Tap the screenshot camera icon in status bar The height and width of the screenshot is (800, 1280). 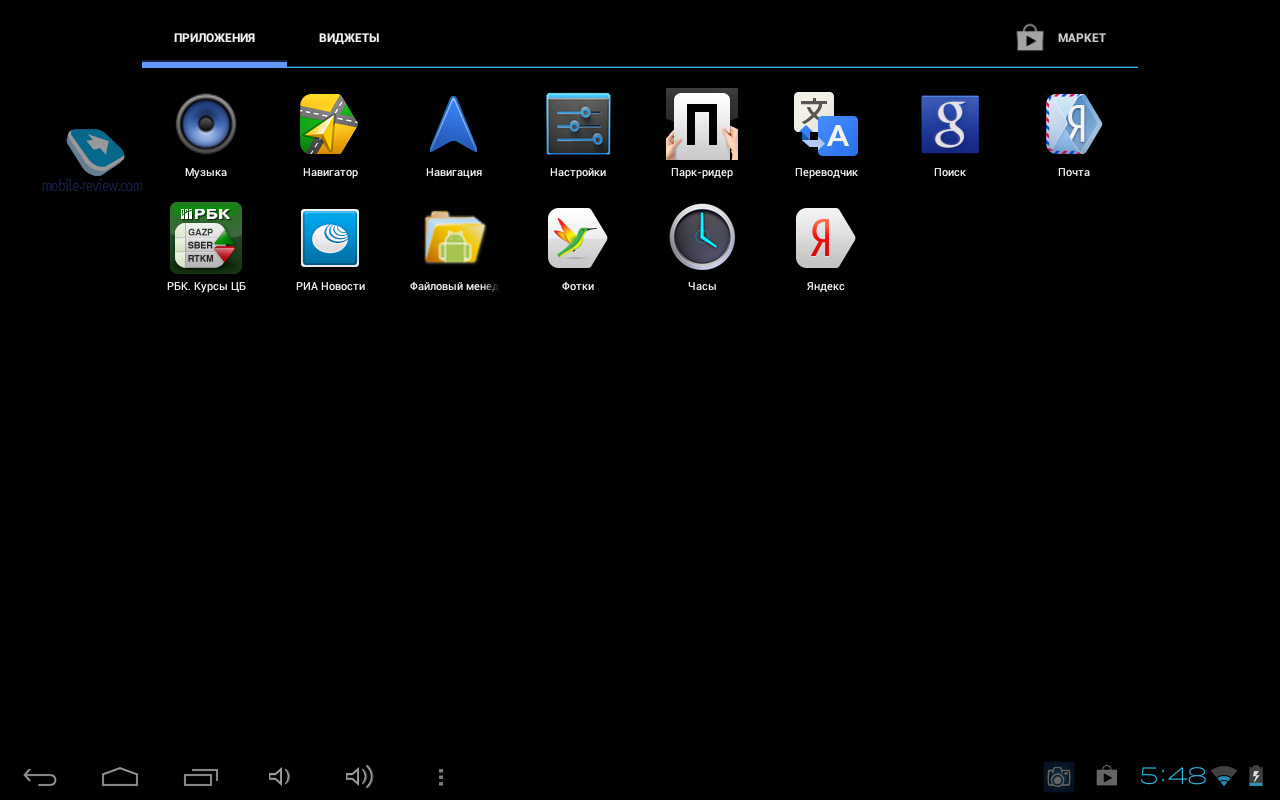pyautogui.click(x=1059, y=777)
